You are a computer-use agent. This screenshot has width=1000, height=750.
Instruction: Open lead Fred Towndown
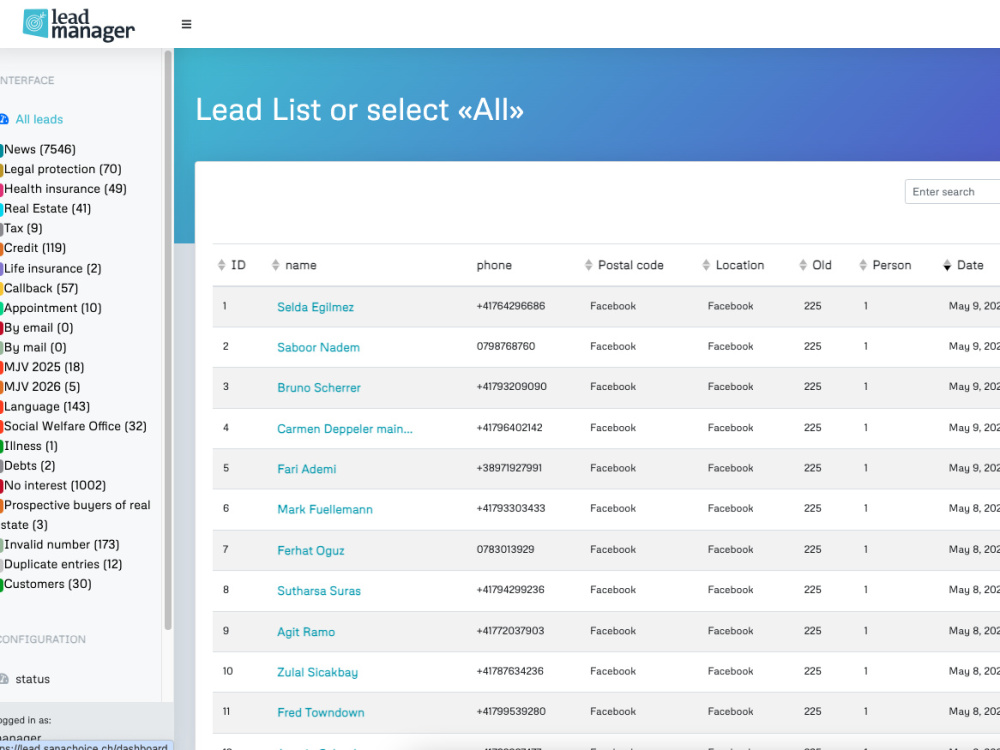pos(320,712)
